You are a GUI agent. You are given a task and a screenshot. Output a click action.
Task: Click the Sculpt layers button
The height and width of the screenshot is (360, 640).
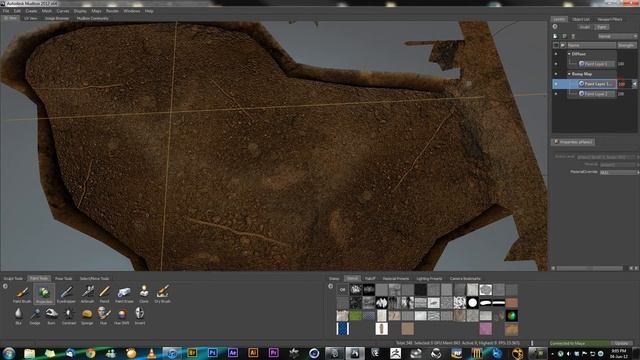point(584,27)
